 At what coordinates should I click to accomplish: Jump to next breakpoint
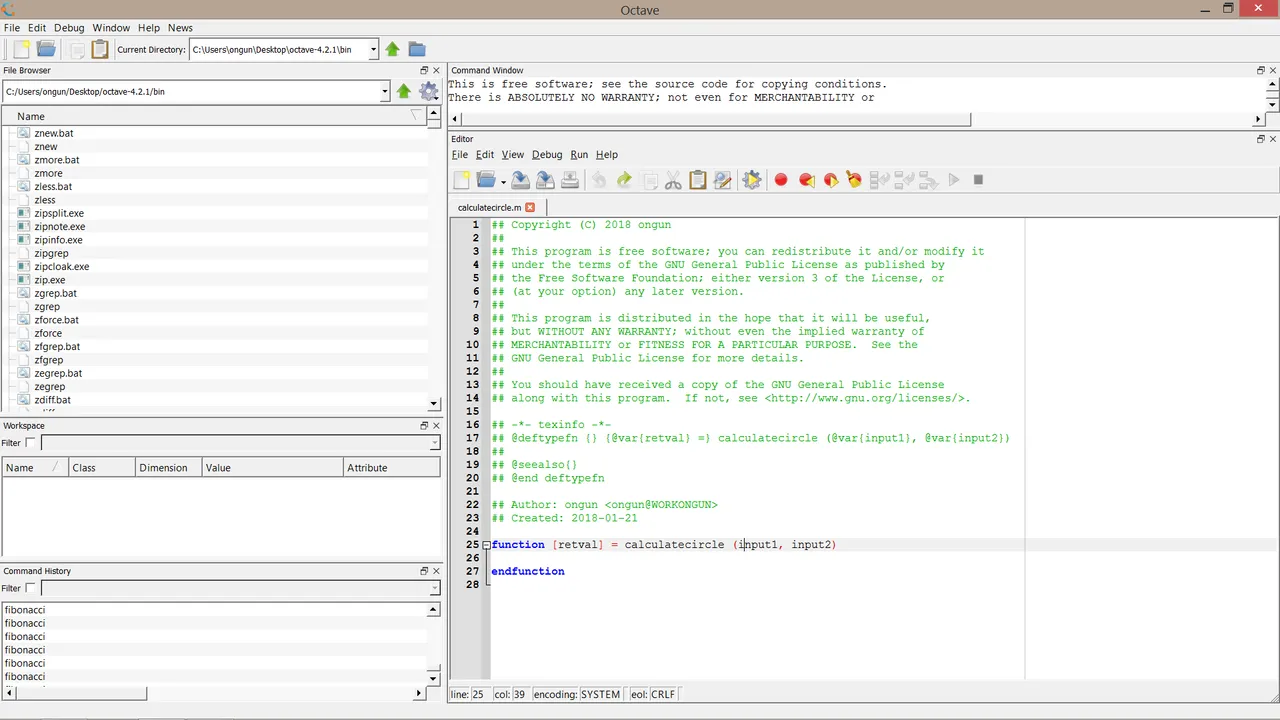830,180
